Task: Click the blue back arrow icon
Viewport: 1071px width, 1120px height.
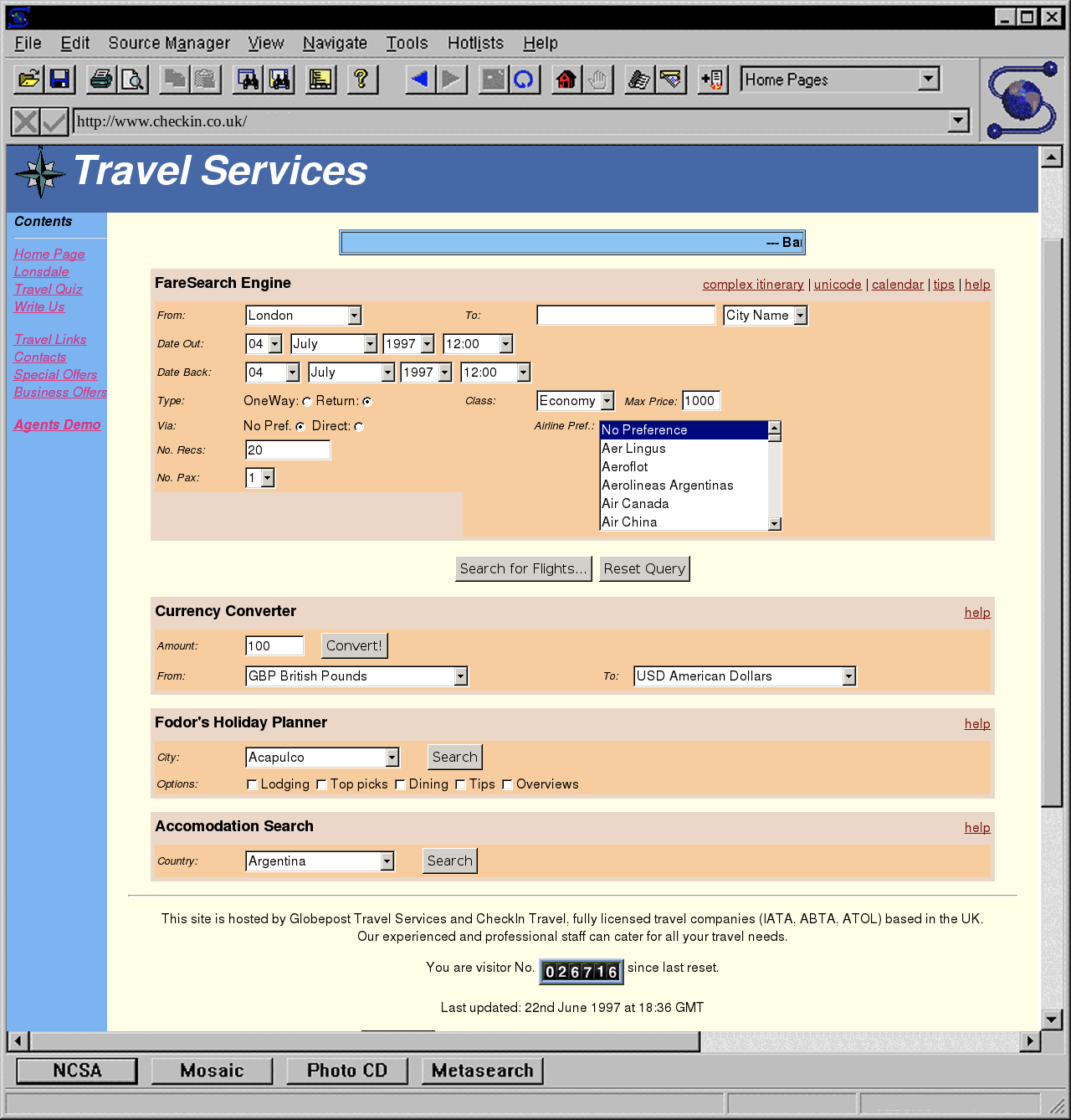Action: [x=420, y=80]
